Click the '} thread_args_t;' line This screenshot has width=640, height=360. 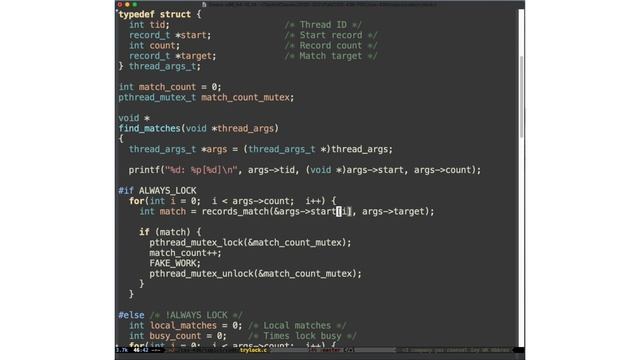(160, 66)
